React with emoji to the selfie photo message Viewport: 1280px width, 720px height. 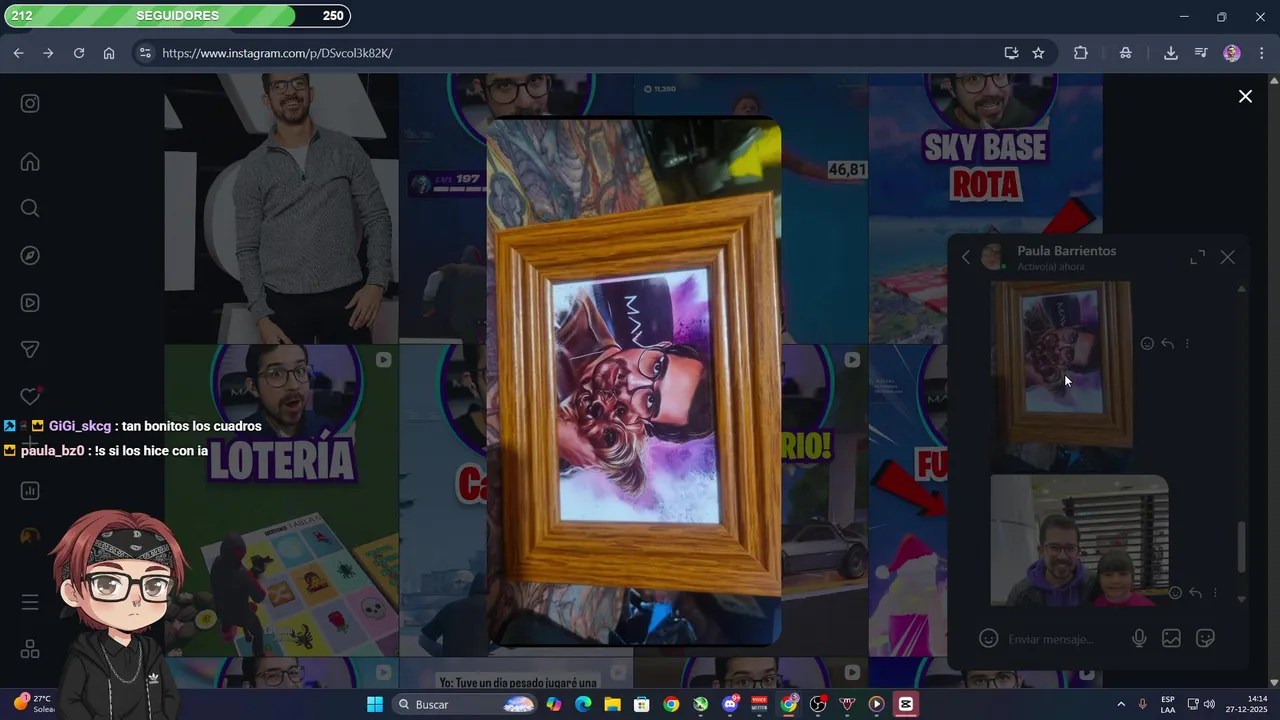(1175, 592)
